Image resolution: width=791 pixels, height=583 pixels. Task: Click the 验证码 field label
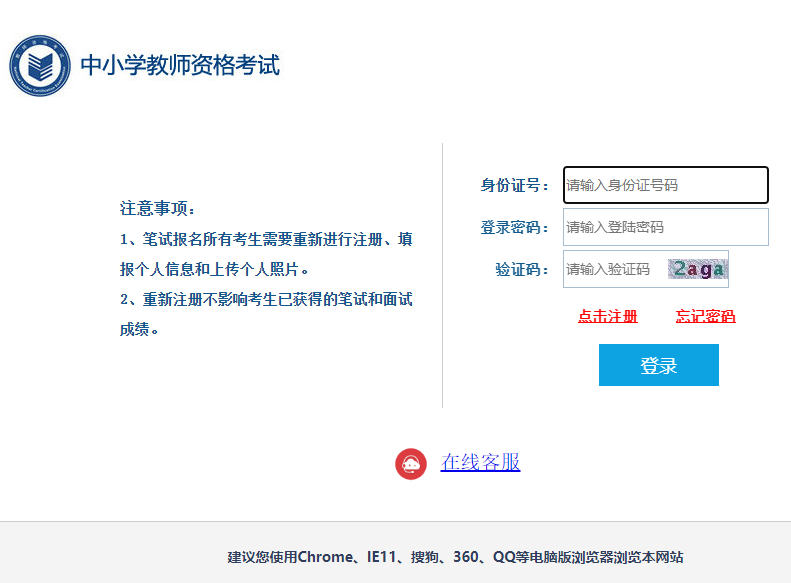pyautogui.click(x=521, y=269)
